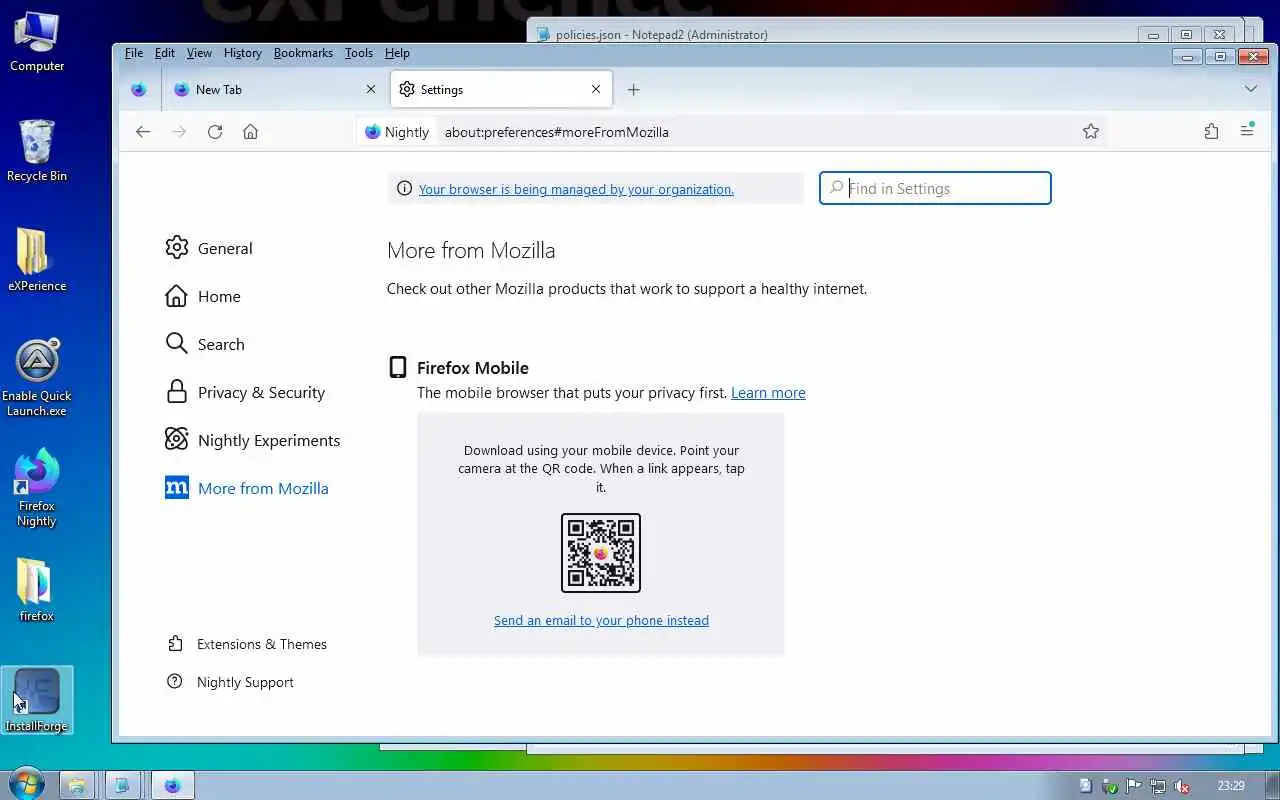Click the network tray icon

point(1158,786)
